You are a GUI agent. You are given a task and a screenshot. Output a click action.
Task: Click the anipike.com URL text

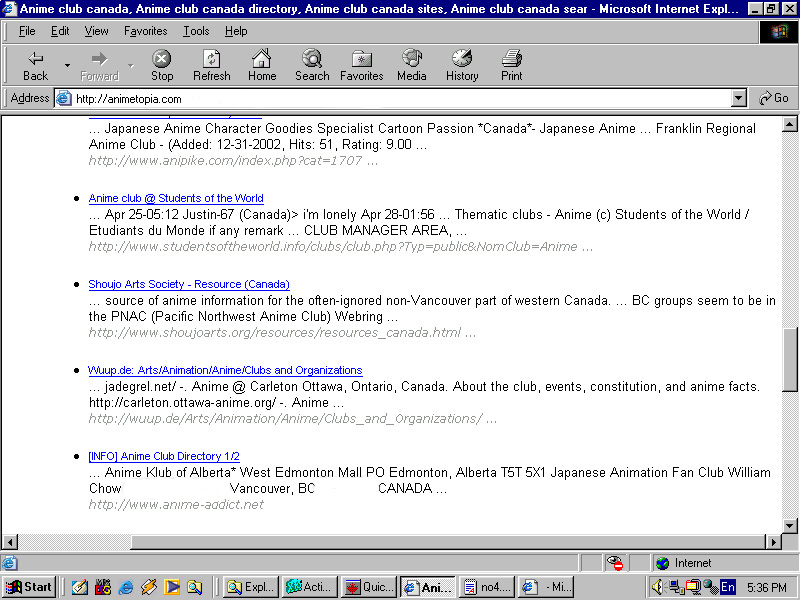point(233,161)
